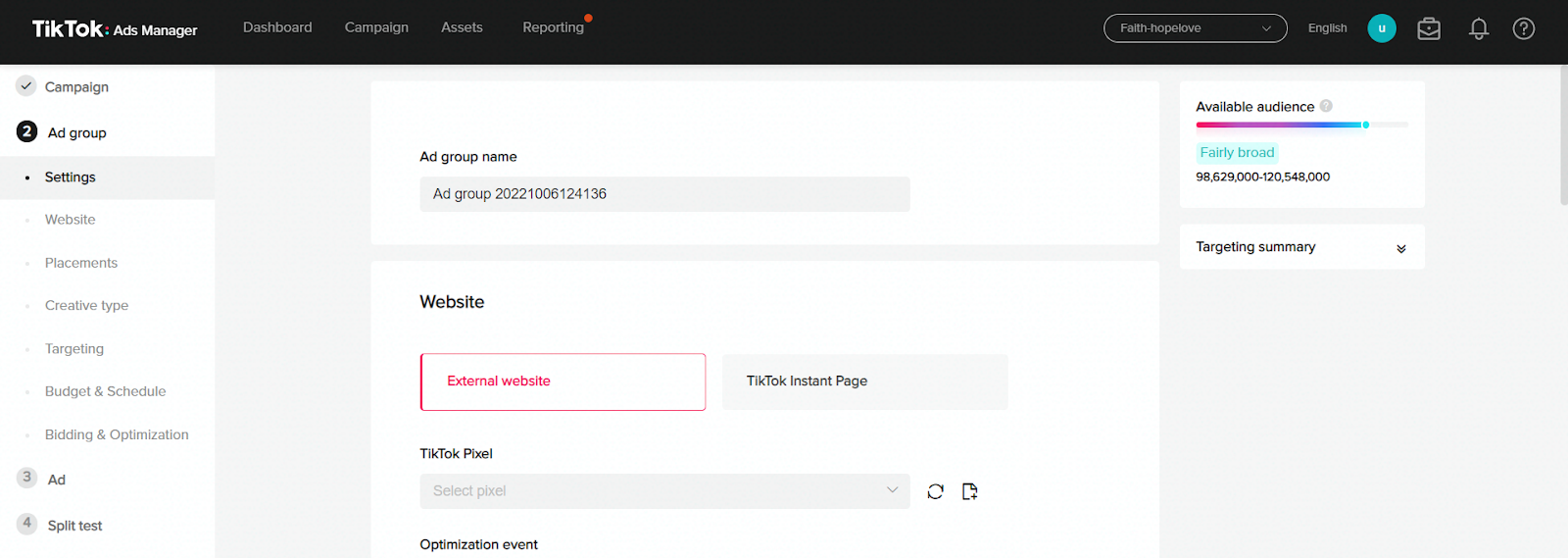Click the refresh pixel list icon

click(935, 491)
